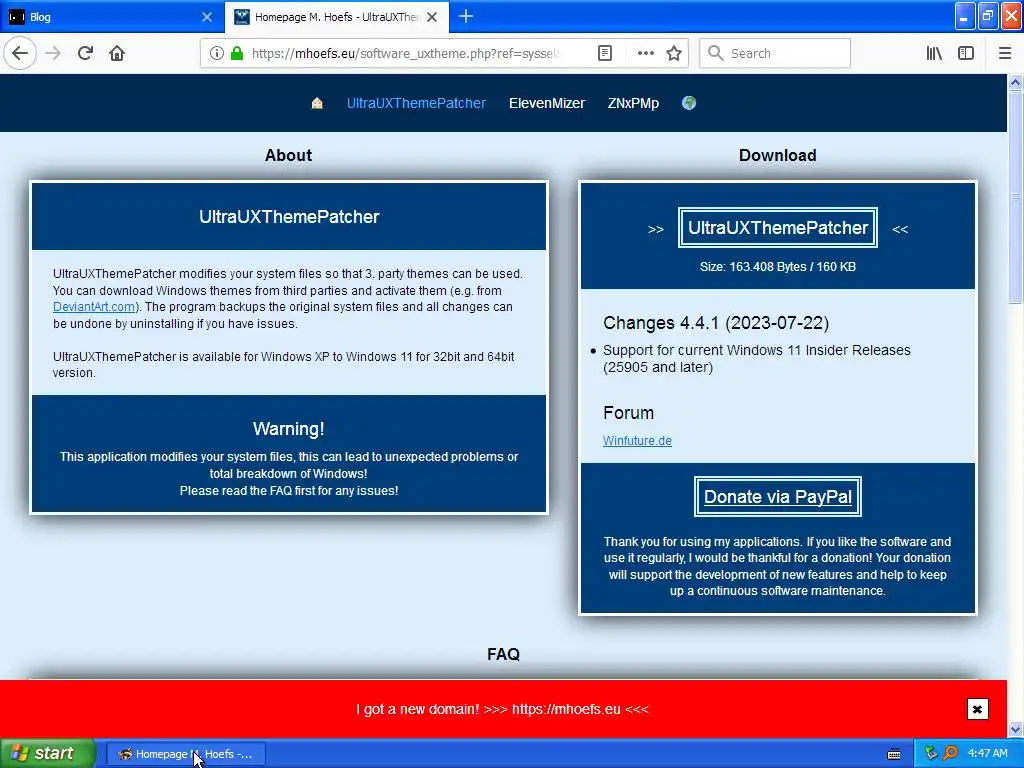Reload the current page
Screen dimensions: 1024x768
pos(86,54)
